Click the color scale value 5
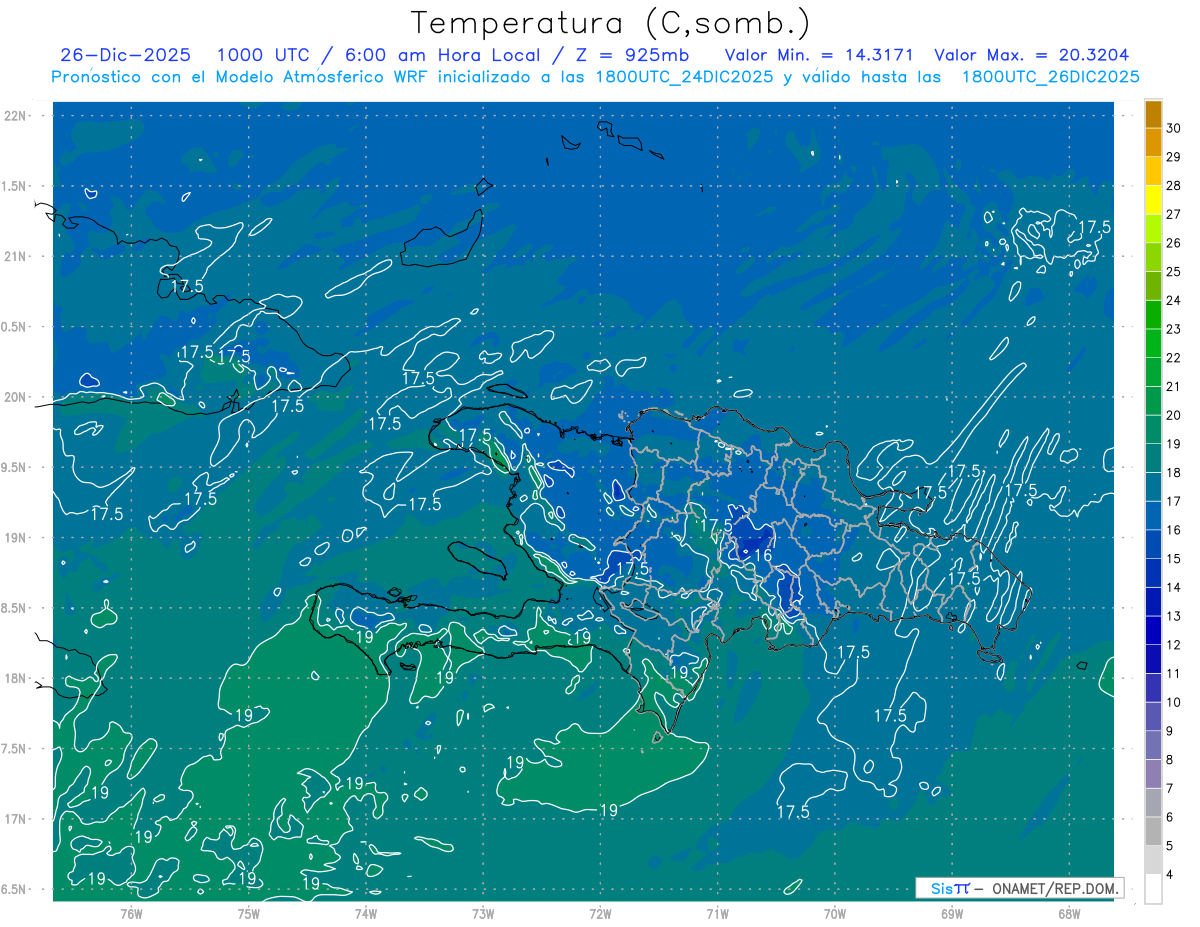The height and width of the screenshot is (927, 1200). 1170,846
